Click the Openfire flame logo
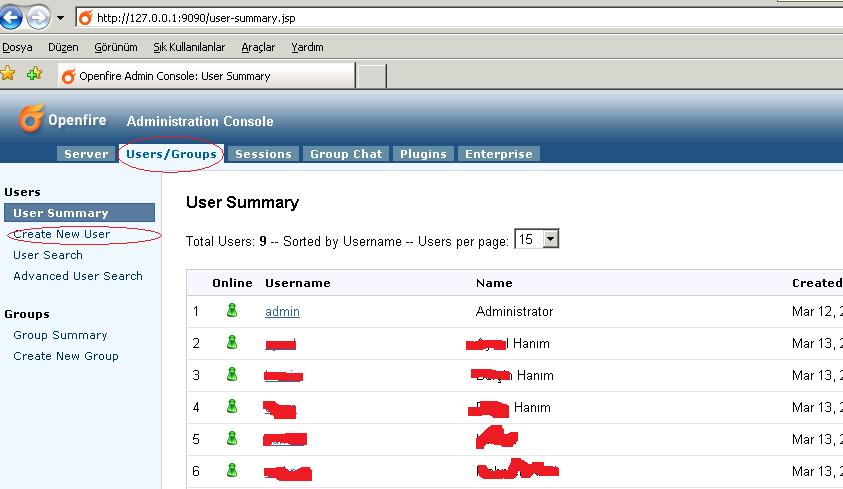The image size is (843, 489). point(31,118)
